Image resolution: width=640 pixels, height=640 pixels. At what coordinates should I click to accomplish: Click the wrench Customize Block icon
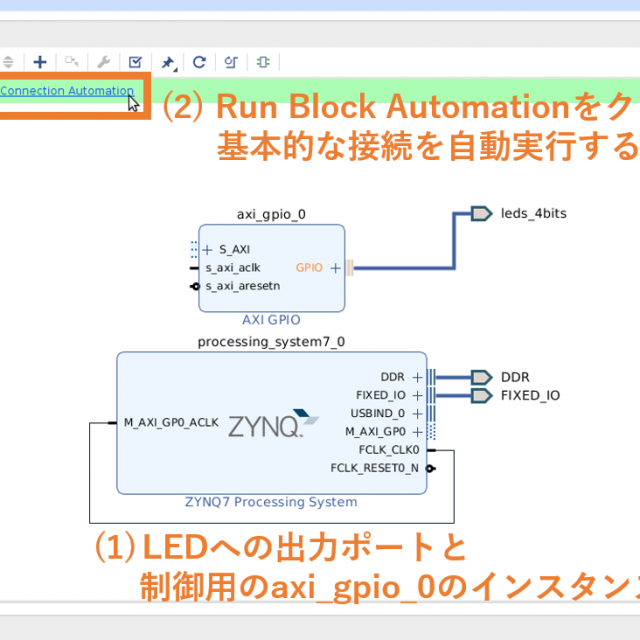(x=103, y=62)
